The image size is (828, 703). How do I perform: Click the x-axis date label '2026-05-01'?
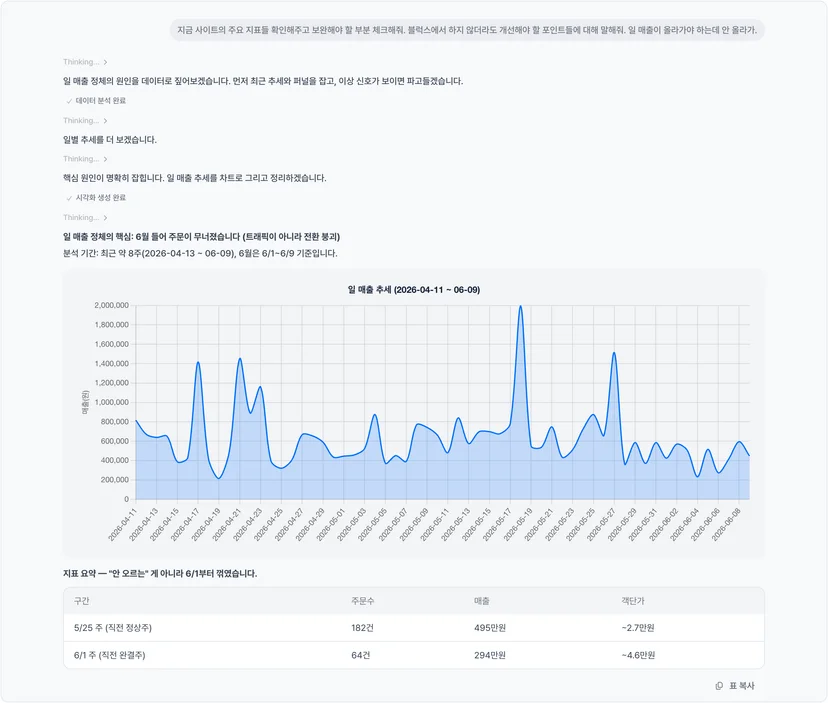tap(331, 524)
